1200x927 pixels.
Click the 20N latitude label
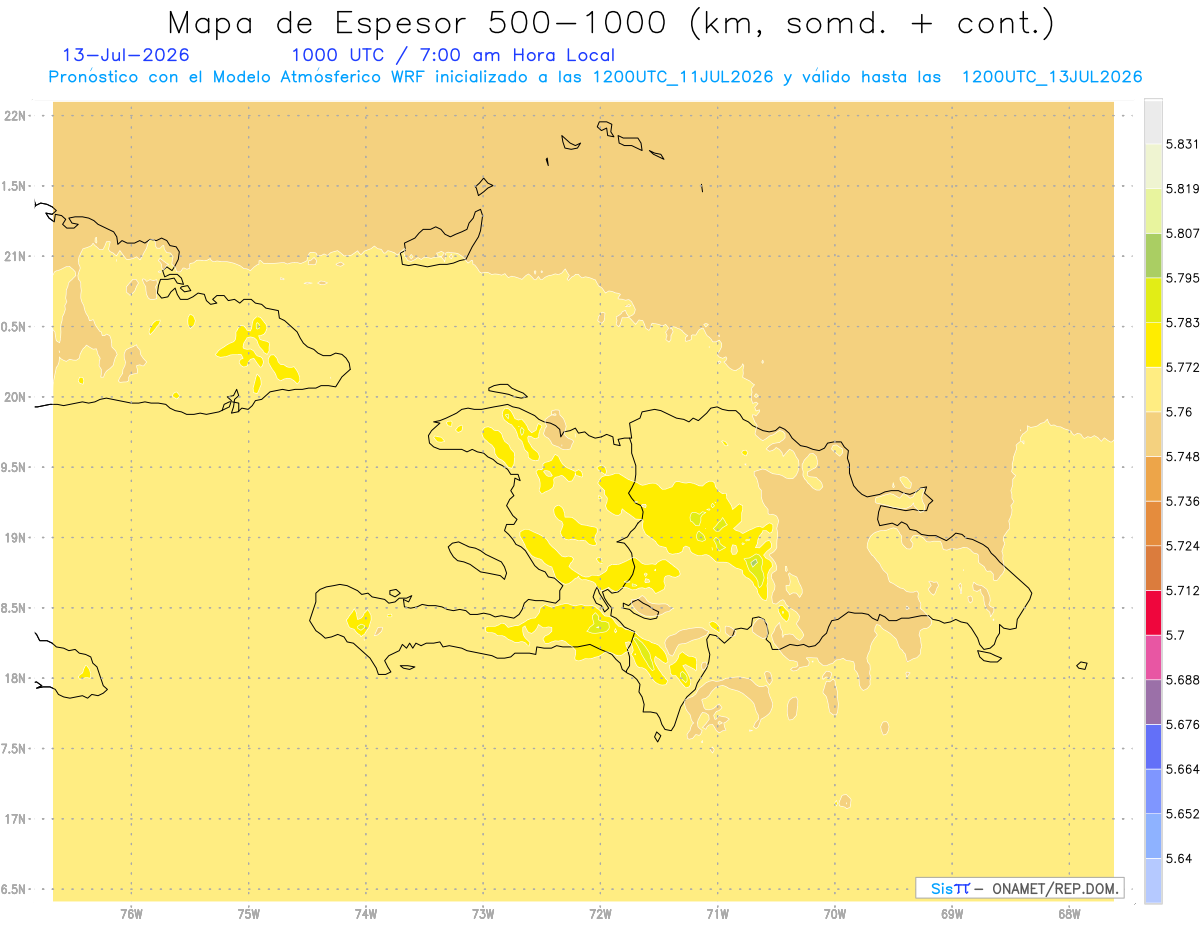click(14, 397)
